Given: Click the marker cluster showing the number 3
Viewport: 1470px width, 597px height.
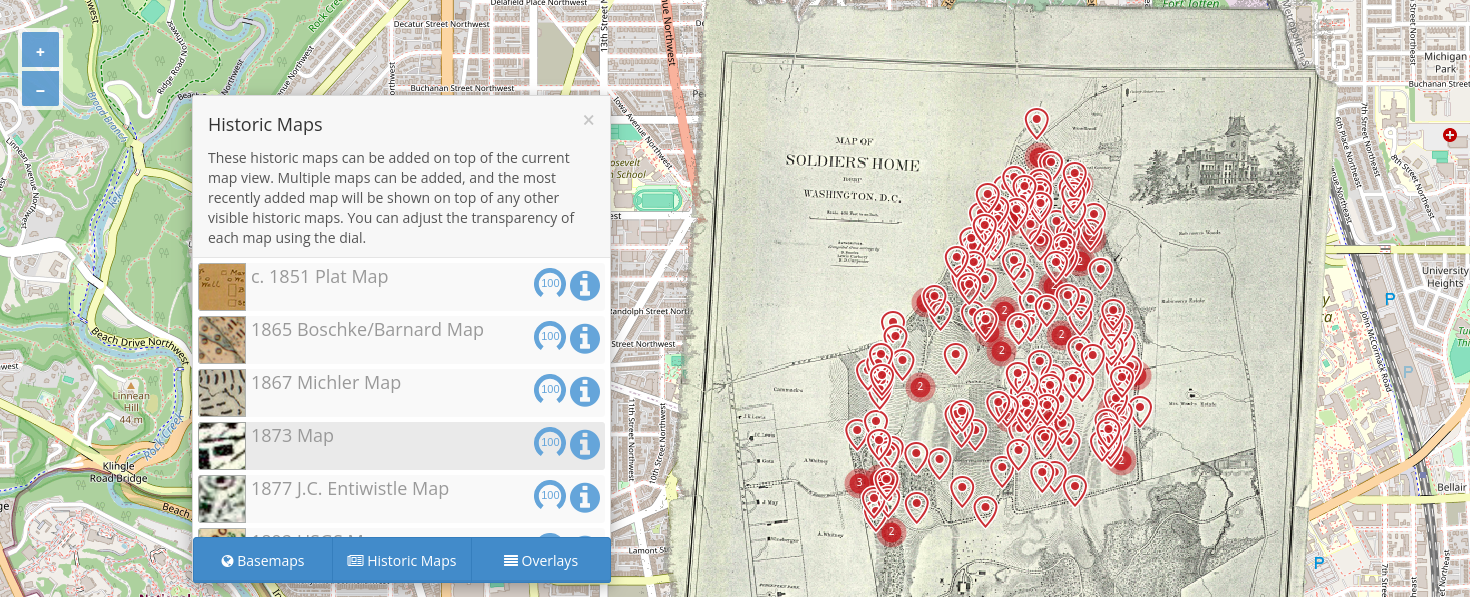Looking at the screenshot, I should pyautogui.click(x=857, y=482).
